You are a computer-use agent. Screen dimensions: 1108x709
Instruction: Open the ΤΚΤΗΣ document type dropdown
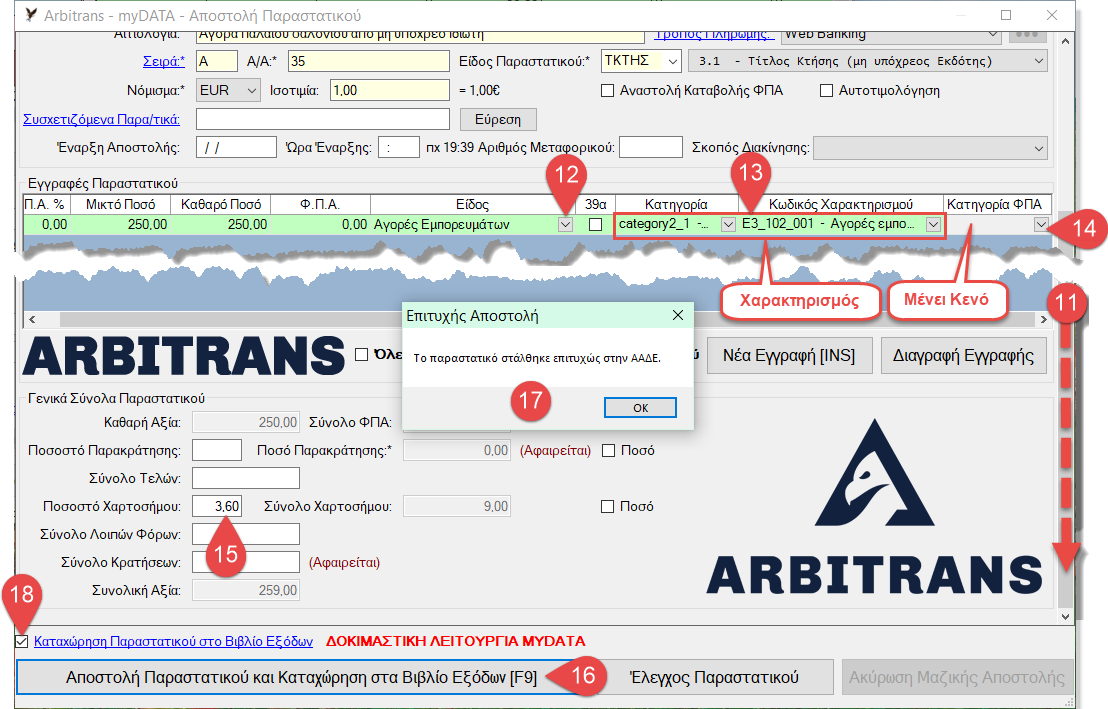click(673, 61)
